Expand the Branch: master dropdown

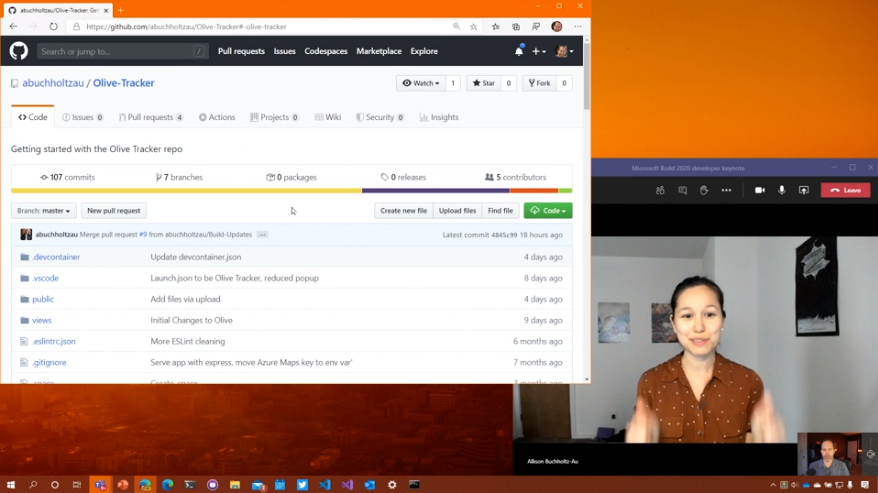[44, 211]
